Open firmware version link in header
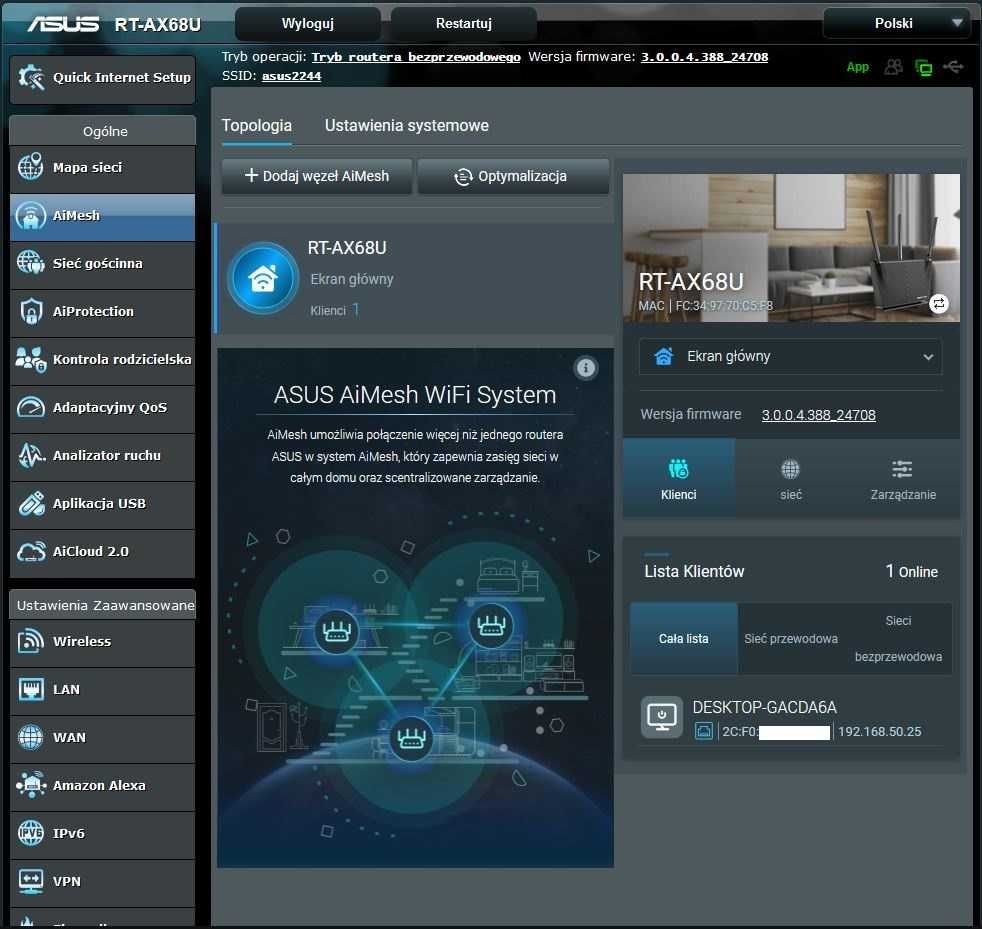Image resolution: width=982 pixels, height=929 pixels. [x=704, y=57]
